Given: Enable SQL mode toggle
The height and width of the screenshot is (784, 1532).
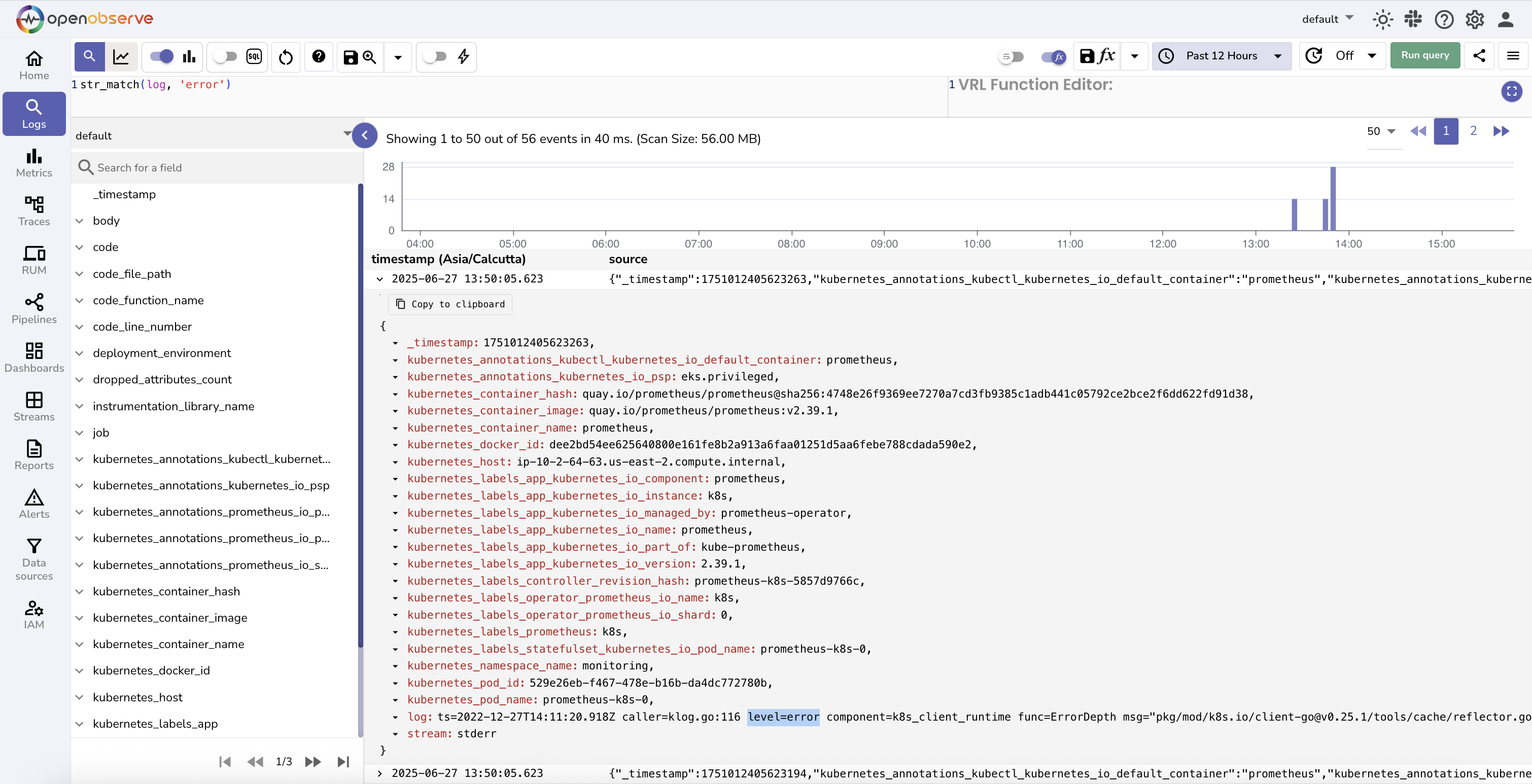Looking at the screenshot, I should coord(226,56).
